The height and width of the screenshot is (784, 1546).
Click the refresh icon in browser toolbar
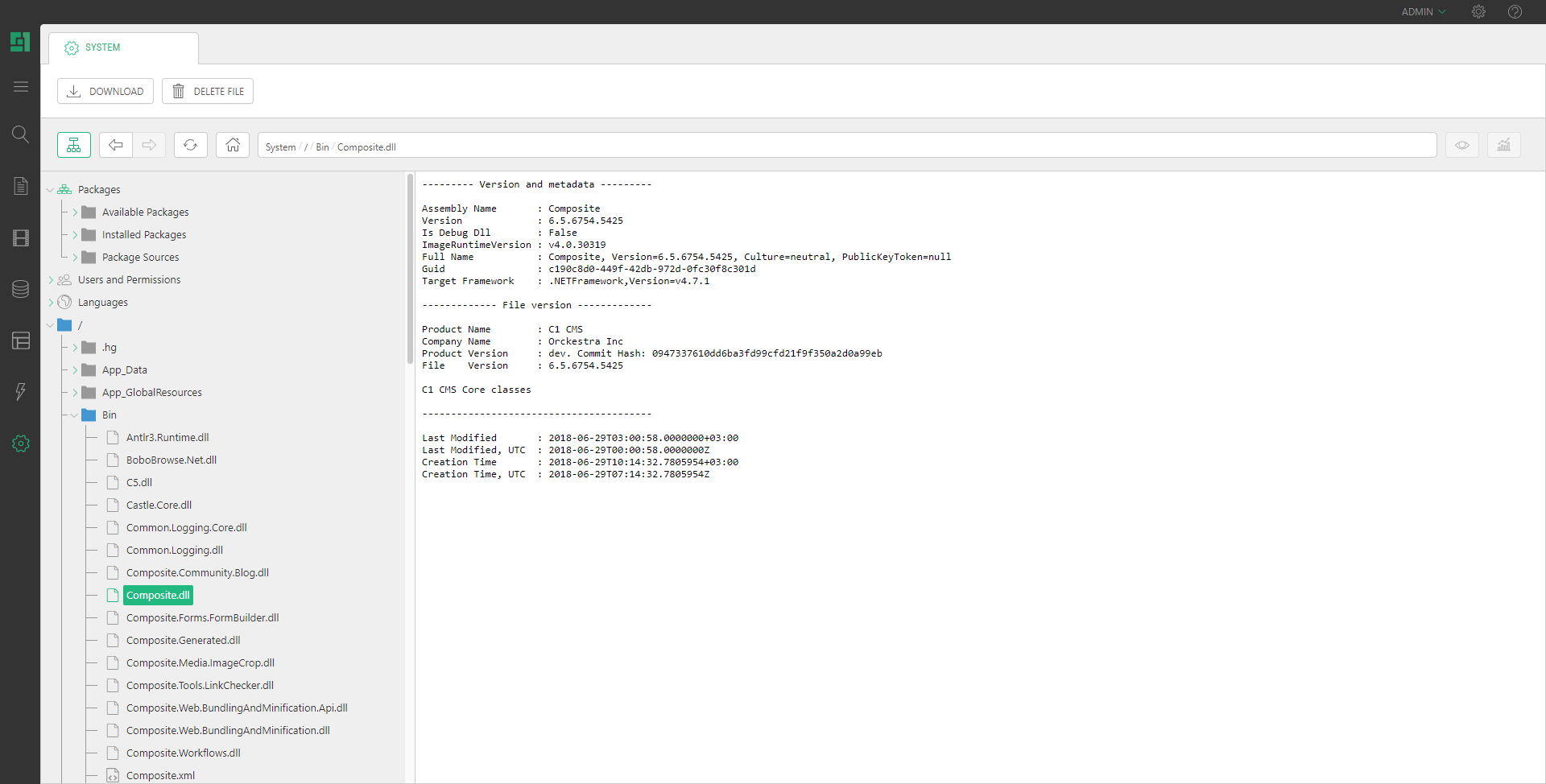(191, 145)
